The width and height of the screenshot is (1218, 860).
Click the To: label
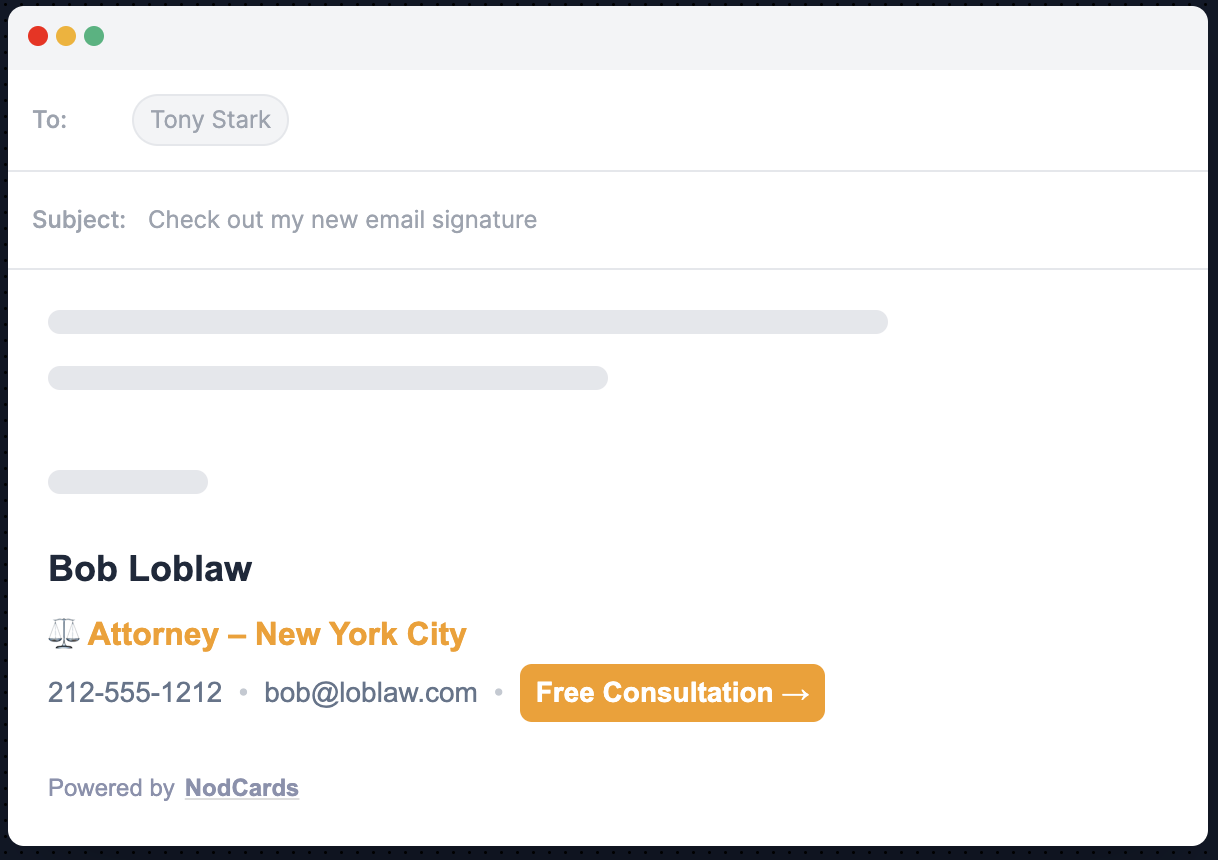(x=50, y=120)
